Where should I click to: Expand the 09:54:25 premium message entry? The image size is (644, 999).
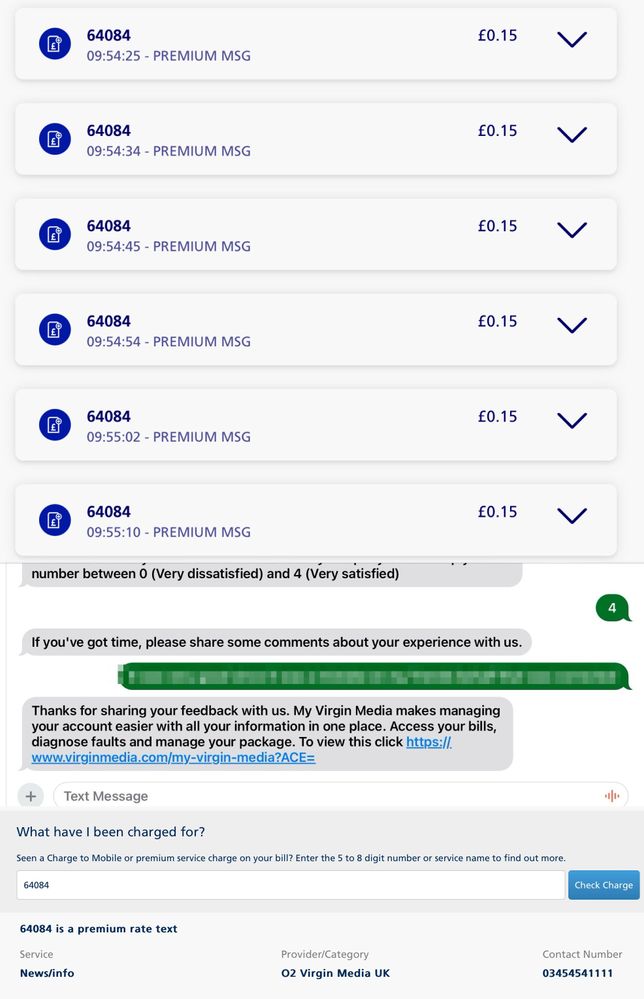point(572,40)
